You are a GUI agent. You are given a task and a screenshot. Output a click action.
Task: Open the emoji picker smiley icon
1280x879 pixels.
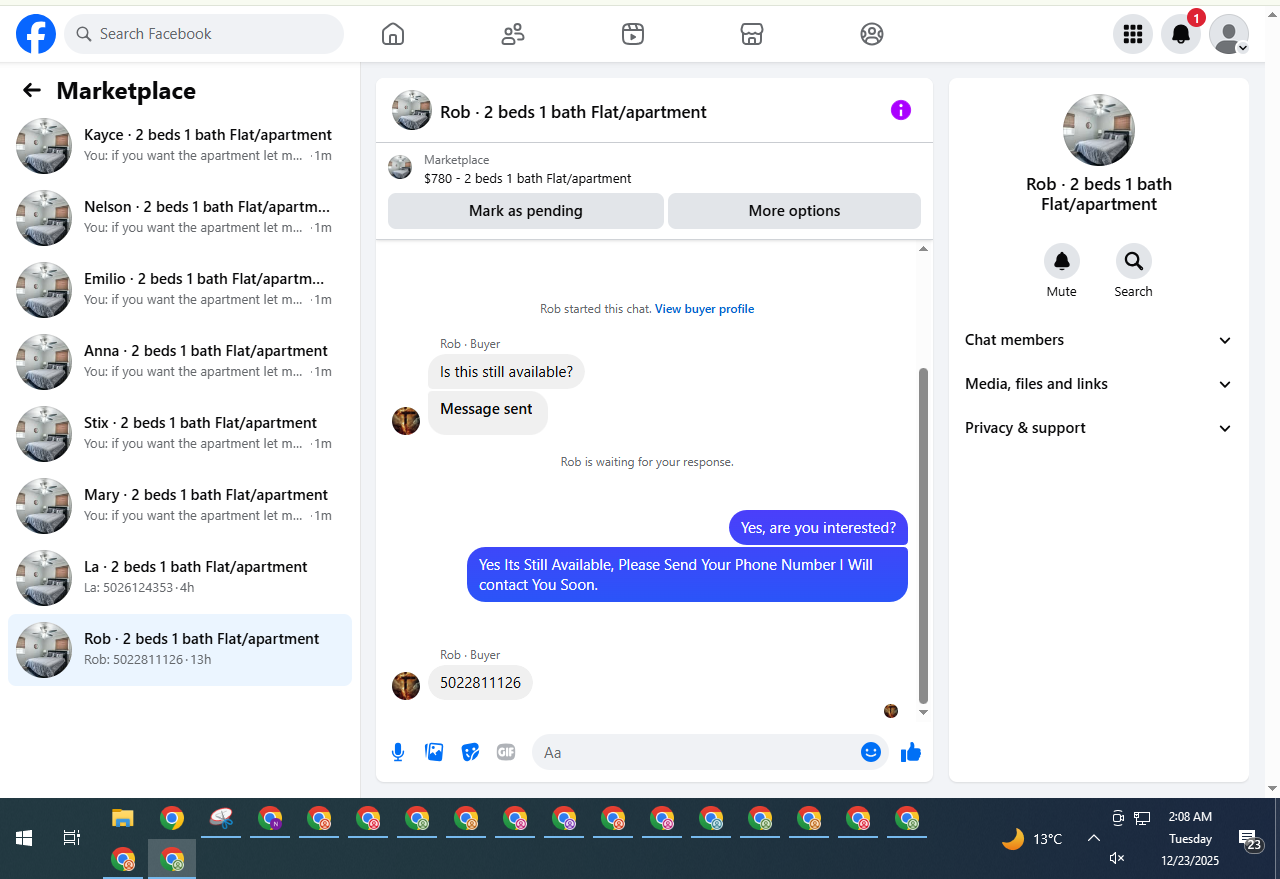click(871, 752)
